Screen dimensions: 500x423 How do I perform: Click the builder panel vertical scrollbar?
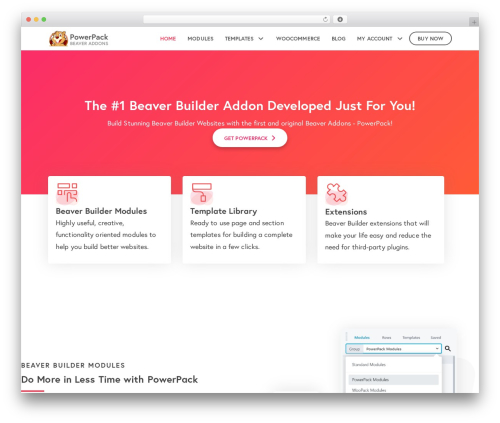tap(454, 374)
